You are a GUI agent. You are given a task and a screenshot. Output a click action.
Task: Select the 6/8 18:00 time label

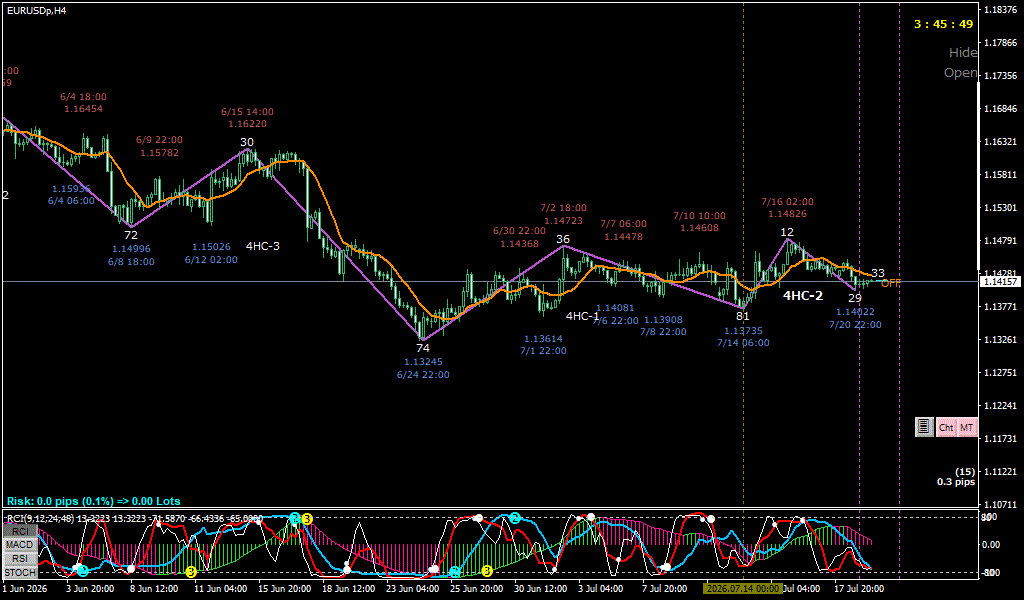pyautogui.click(x=131, y=262)
